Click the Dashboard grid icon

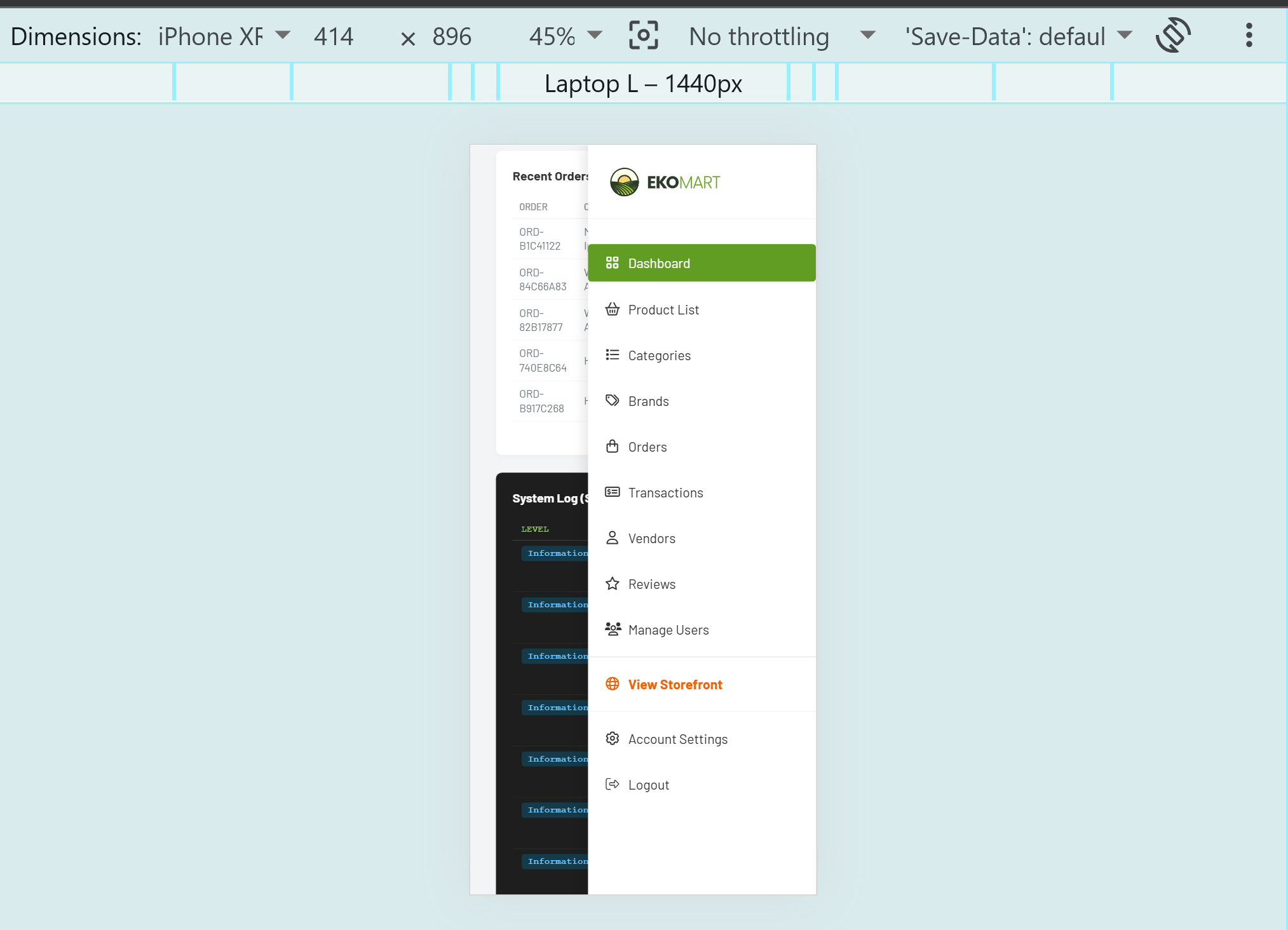coord(612,263)
